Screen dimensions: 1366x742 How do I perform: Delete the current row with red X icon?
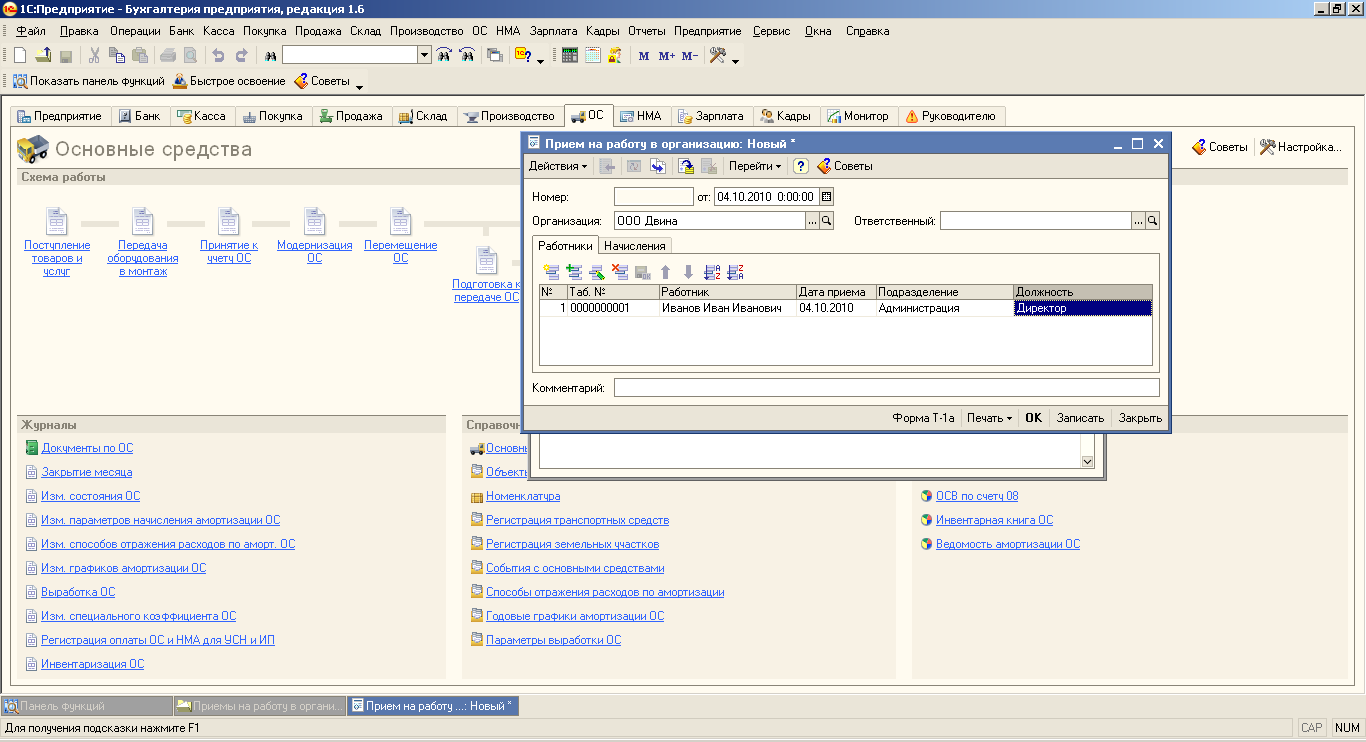tap(620, 272)
